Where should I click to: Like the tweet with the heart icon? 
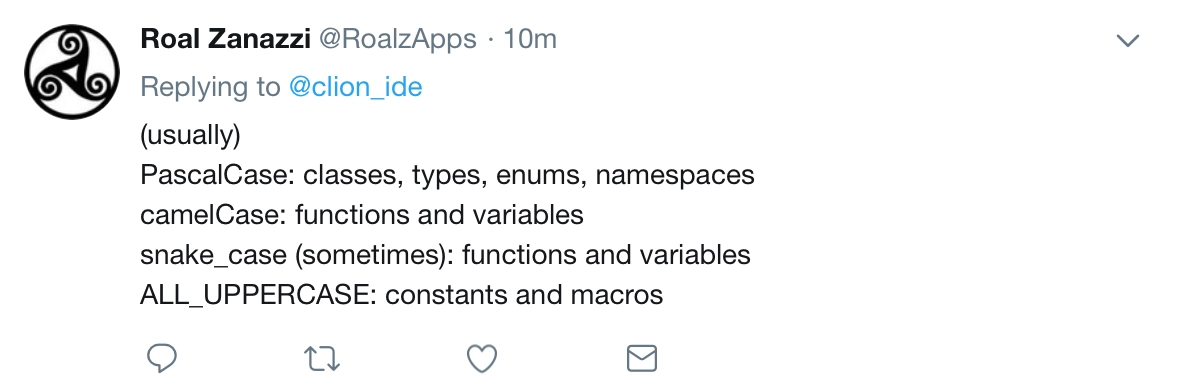(482, 358)
